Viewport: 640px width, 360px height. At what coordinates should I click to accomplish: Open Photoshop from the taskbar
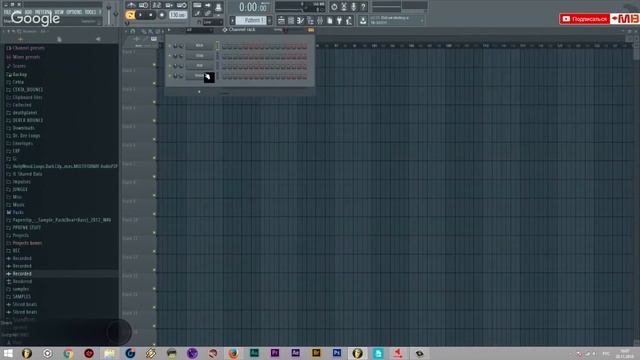coord(337,353)
